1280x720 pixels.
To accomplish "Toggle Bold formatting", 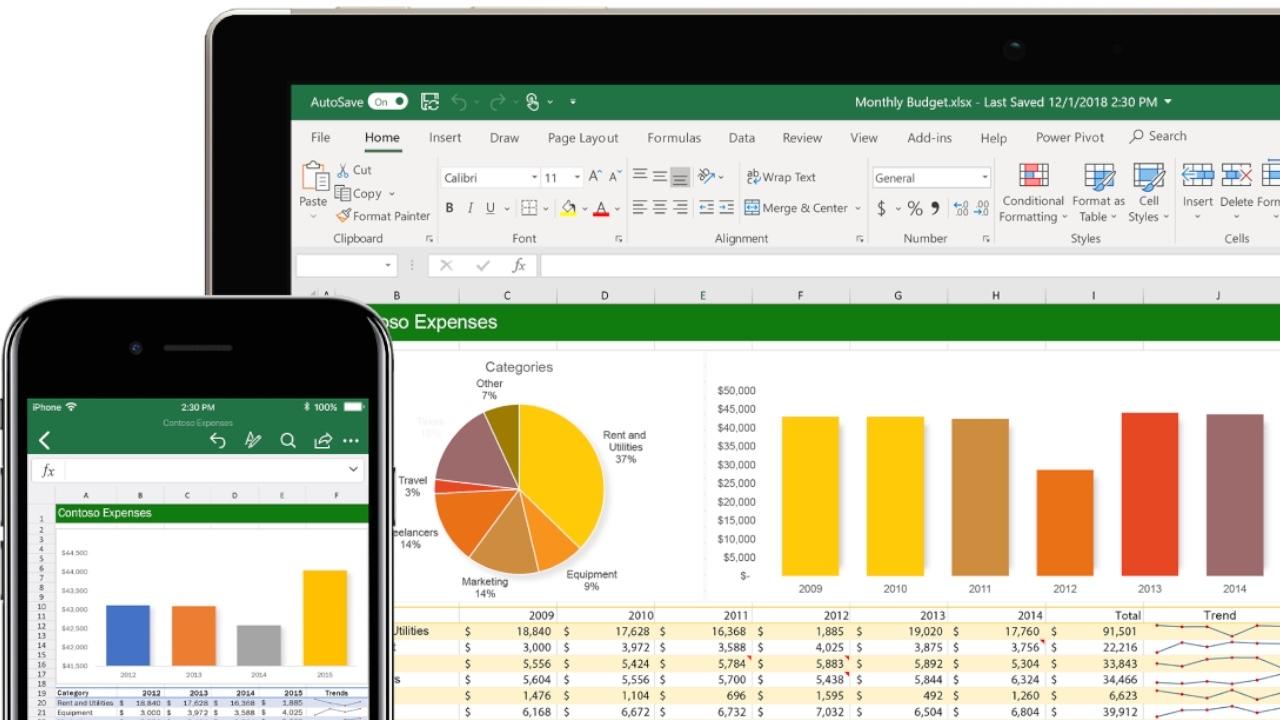I will [449, 208].
